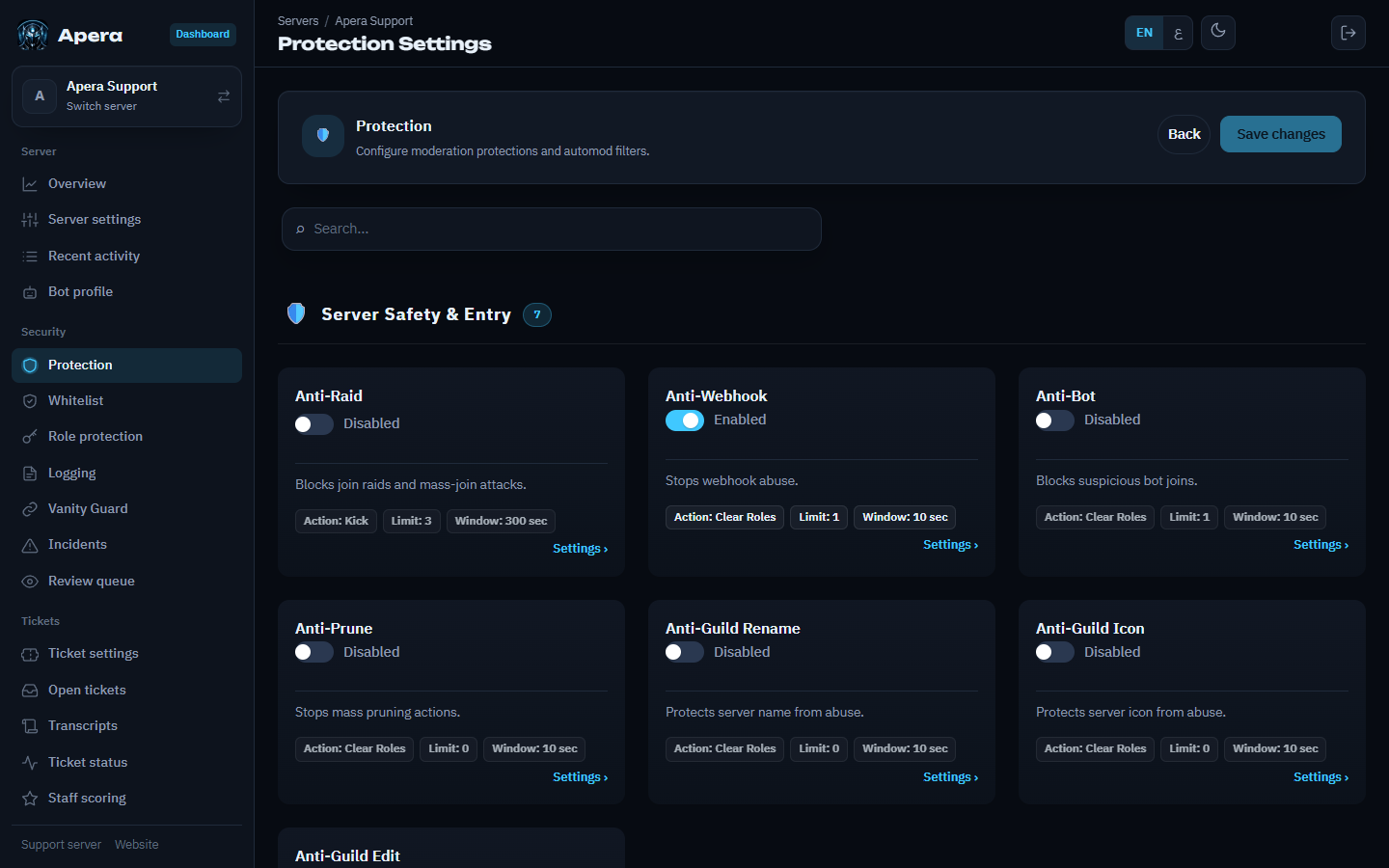Click the Apera Support breadcrumb
This screenshot has width=1389, height=868.
(x=373, y=21)
